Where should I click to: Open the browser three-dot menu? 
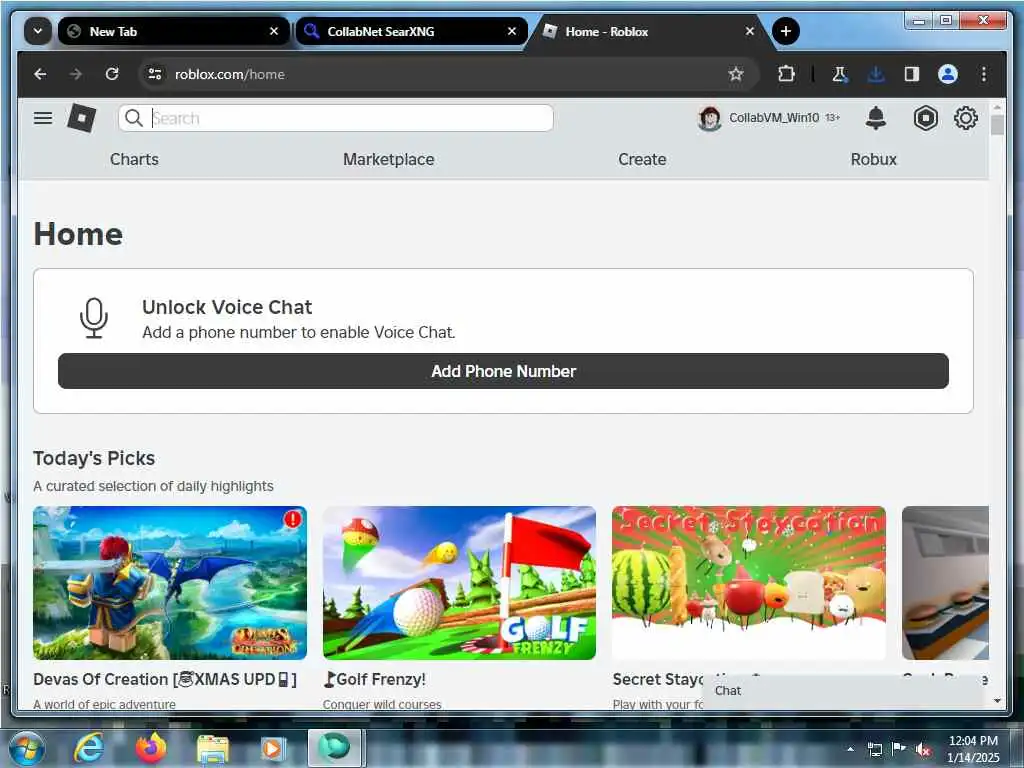tap(984, 74)
